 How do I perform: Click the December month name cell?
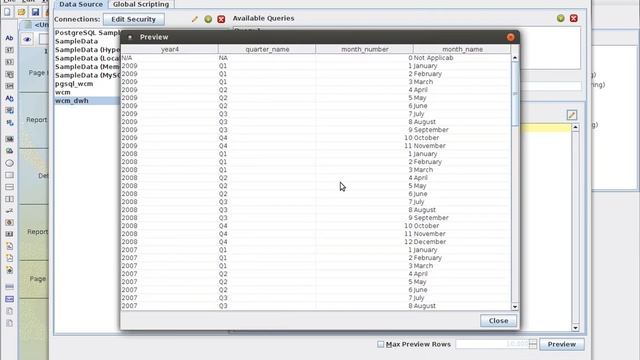(x=462, y=242)
